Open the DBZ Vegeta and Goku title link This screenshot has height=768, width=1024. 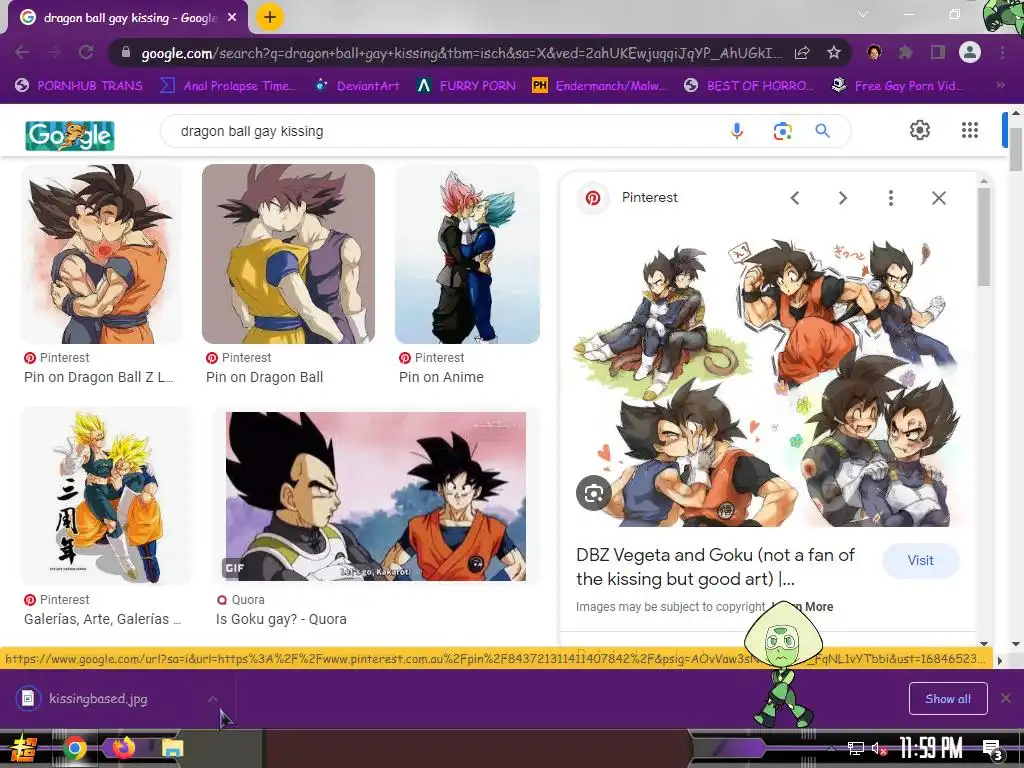(715, 567)
